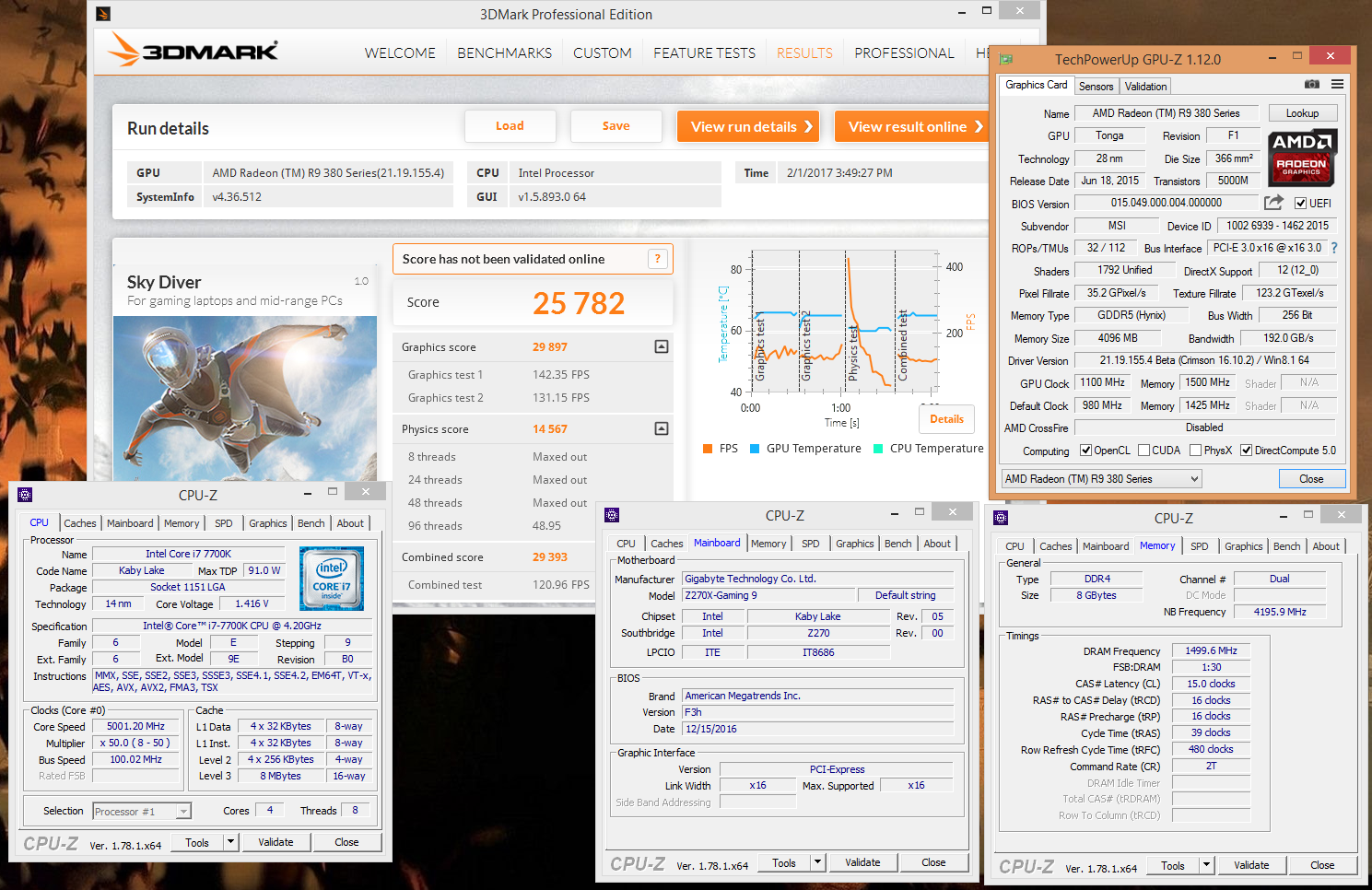This screenshot has width=1372, height=890.
Task: Click the Details button under the chart
Action: pyautogui.click(x=946, y=419)
